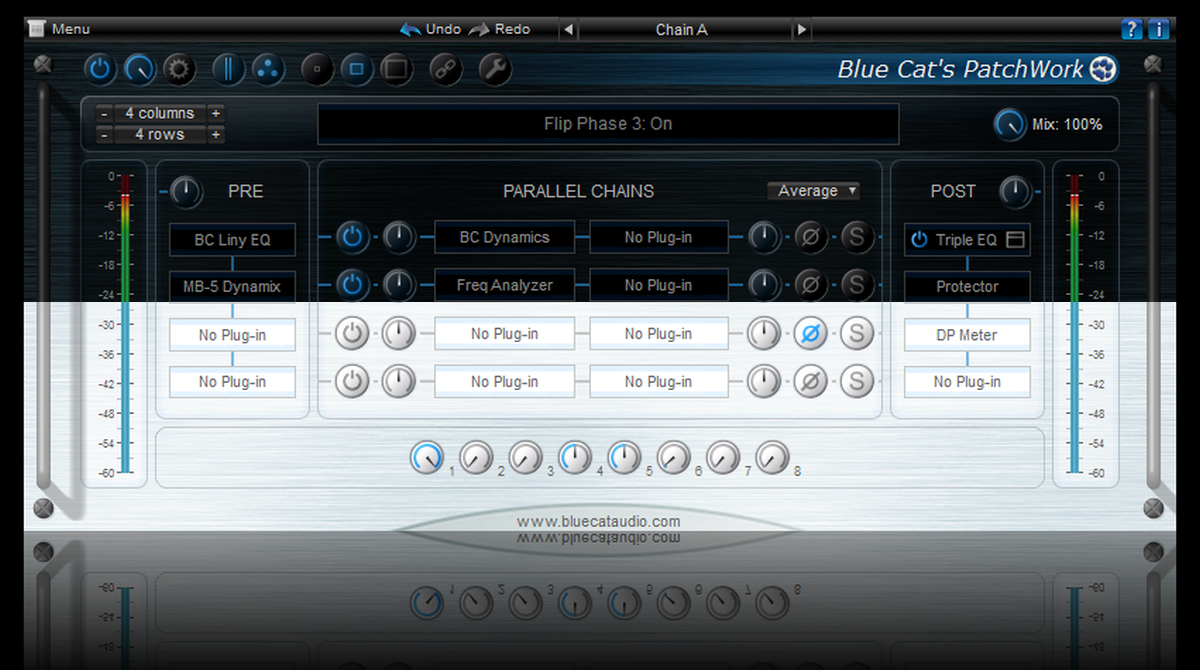Open the Chain A preset list
The height and width of the screenshot is (670, 1200).
(682, 30)
